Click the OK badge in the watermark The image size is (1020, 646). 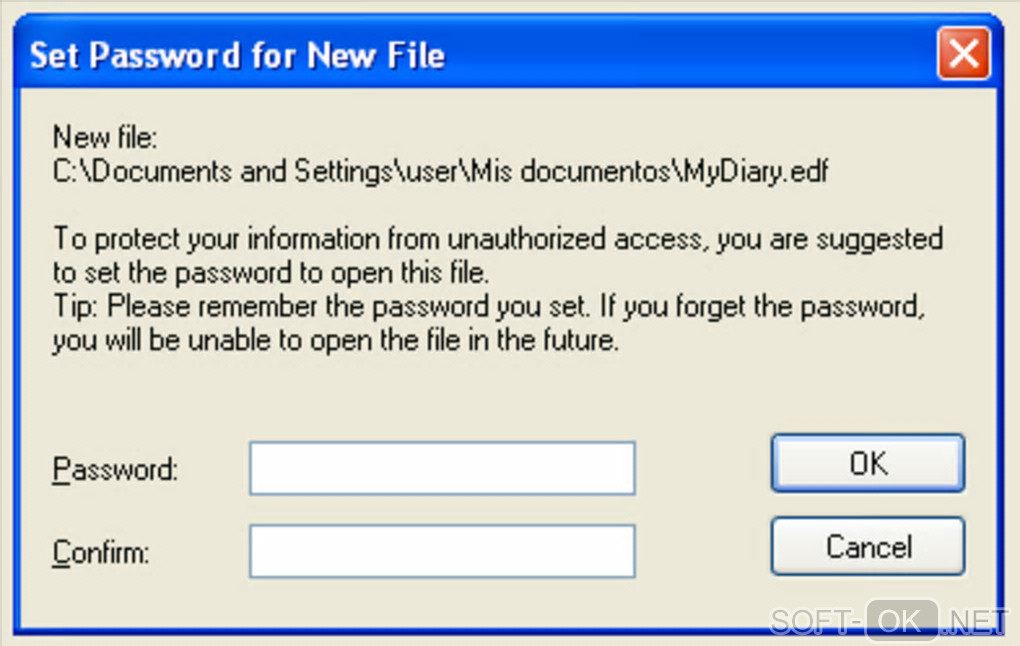click(x=902, y=621)
